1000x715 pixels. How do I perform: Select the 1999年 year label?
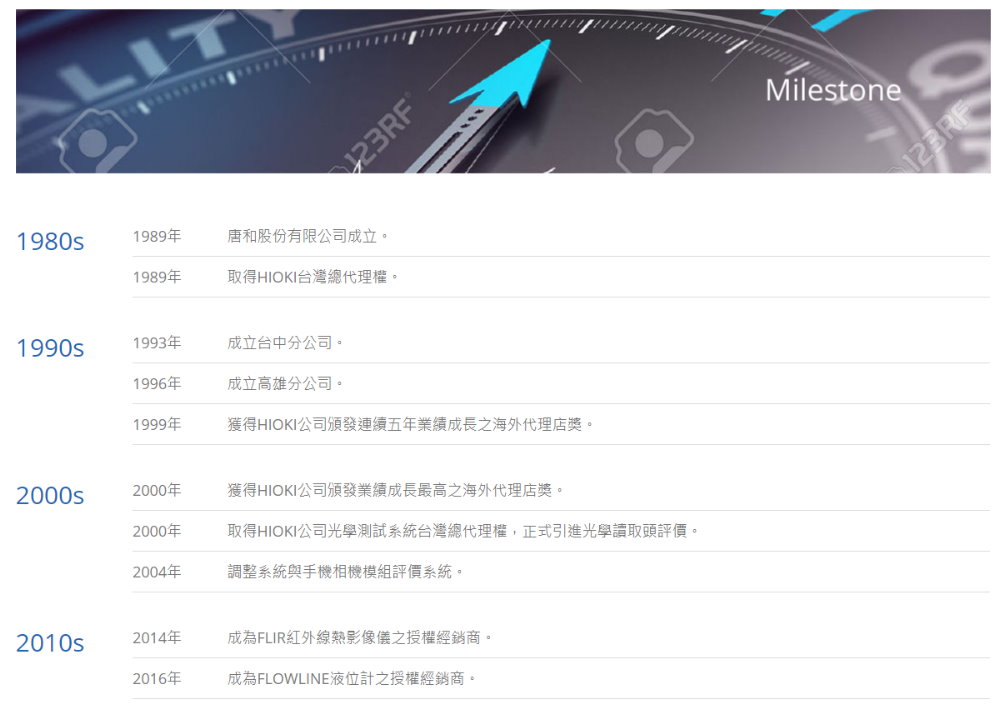(x=157, y=425)
